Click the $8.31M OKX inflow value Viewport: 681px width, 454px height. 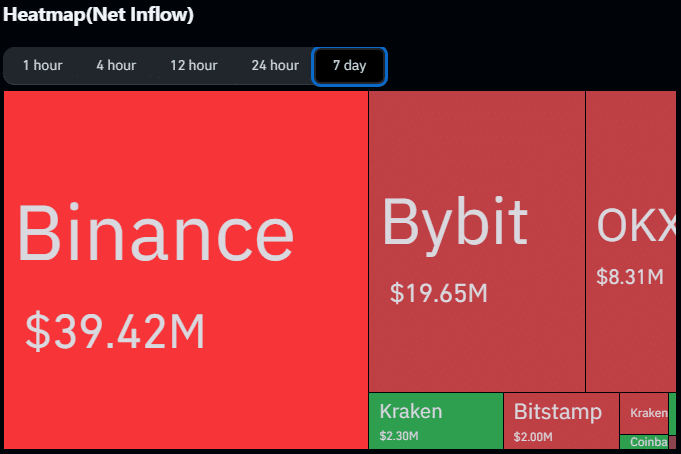pyautogui.click(x=630, y=277)
